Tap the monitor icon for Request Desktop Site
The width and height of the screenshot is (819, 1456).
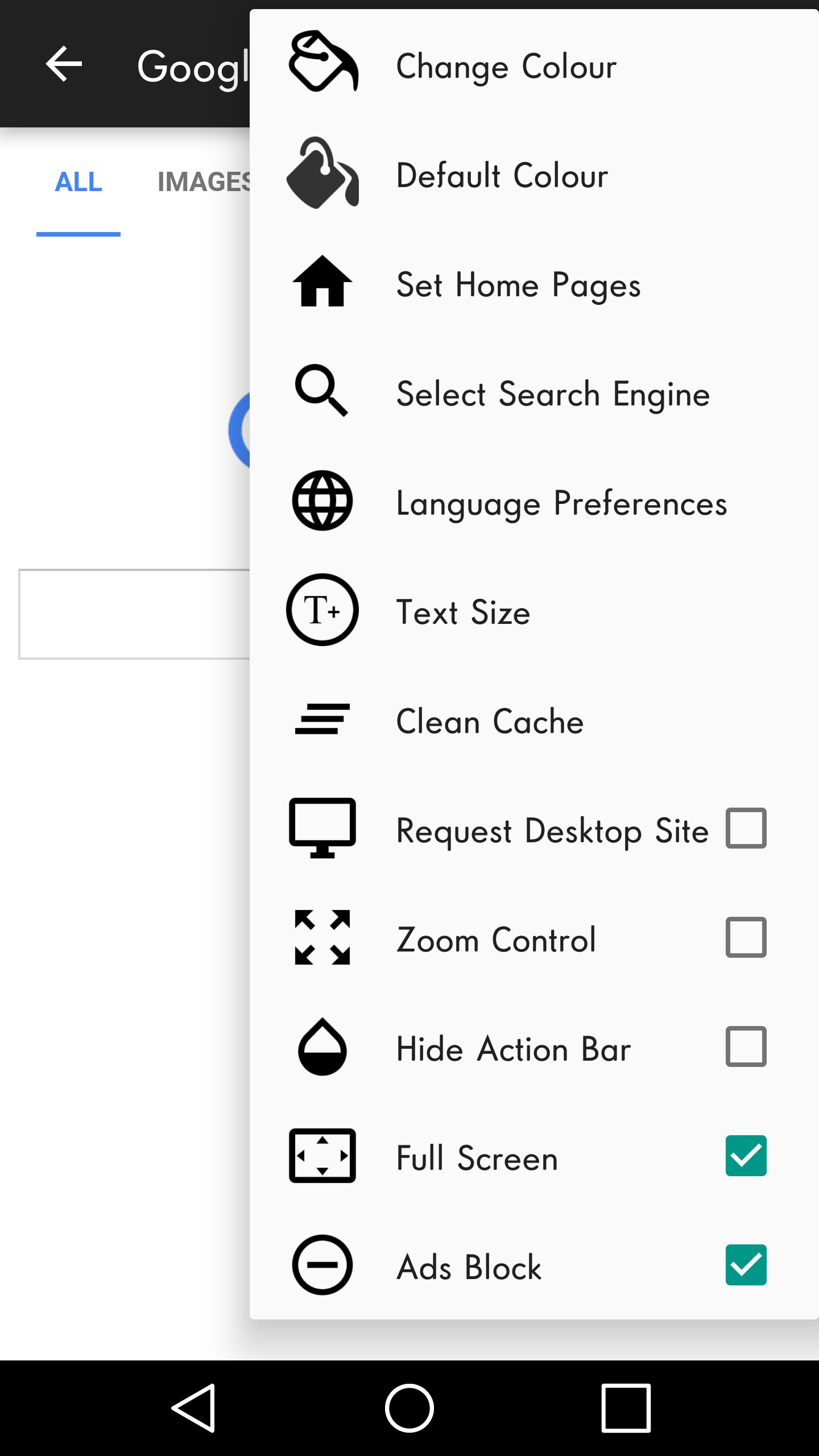click(322, 828)
